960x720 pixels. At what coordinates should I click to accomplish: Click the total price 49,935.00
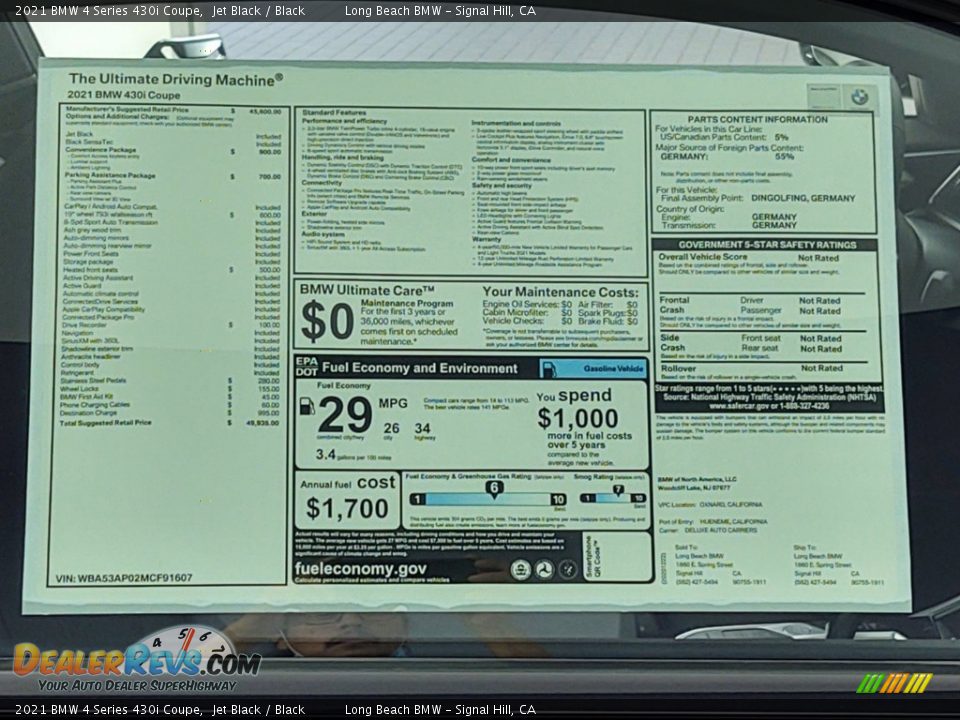[x=263, y=422]
